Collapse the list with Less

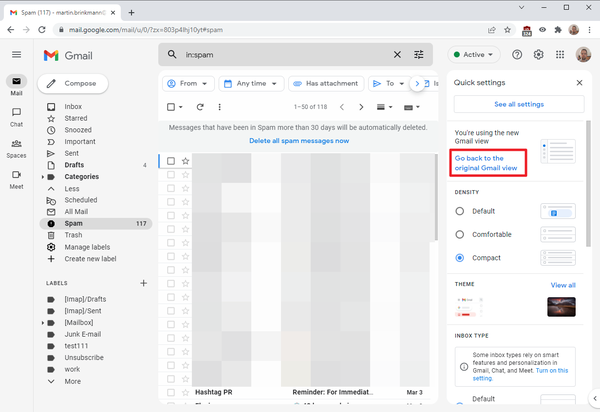coord(72,189)
